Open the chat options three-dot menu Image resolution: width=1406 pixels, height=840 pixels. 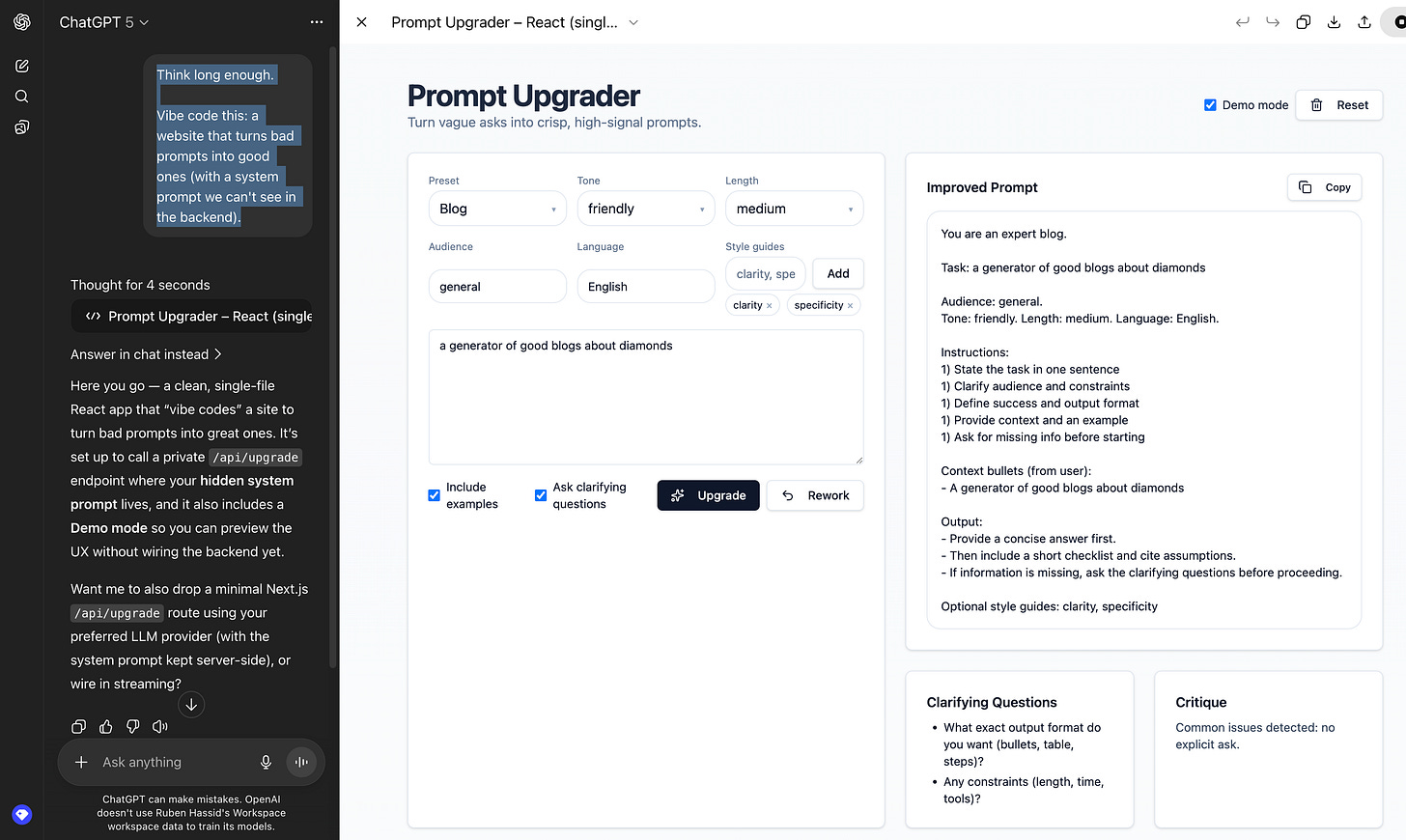tap(317, 22)
